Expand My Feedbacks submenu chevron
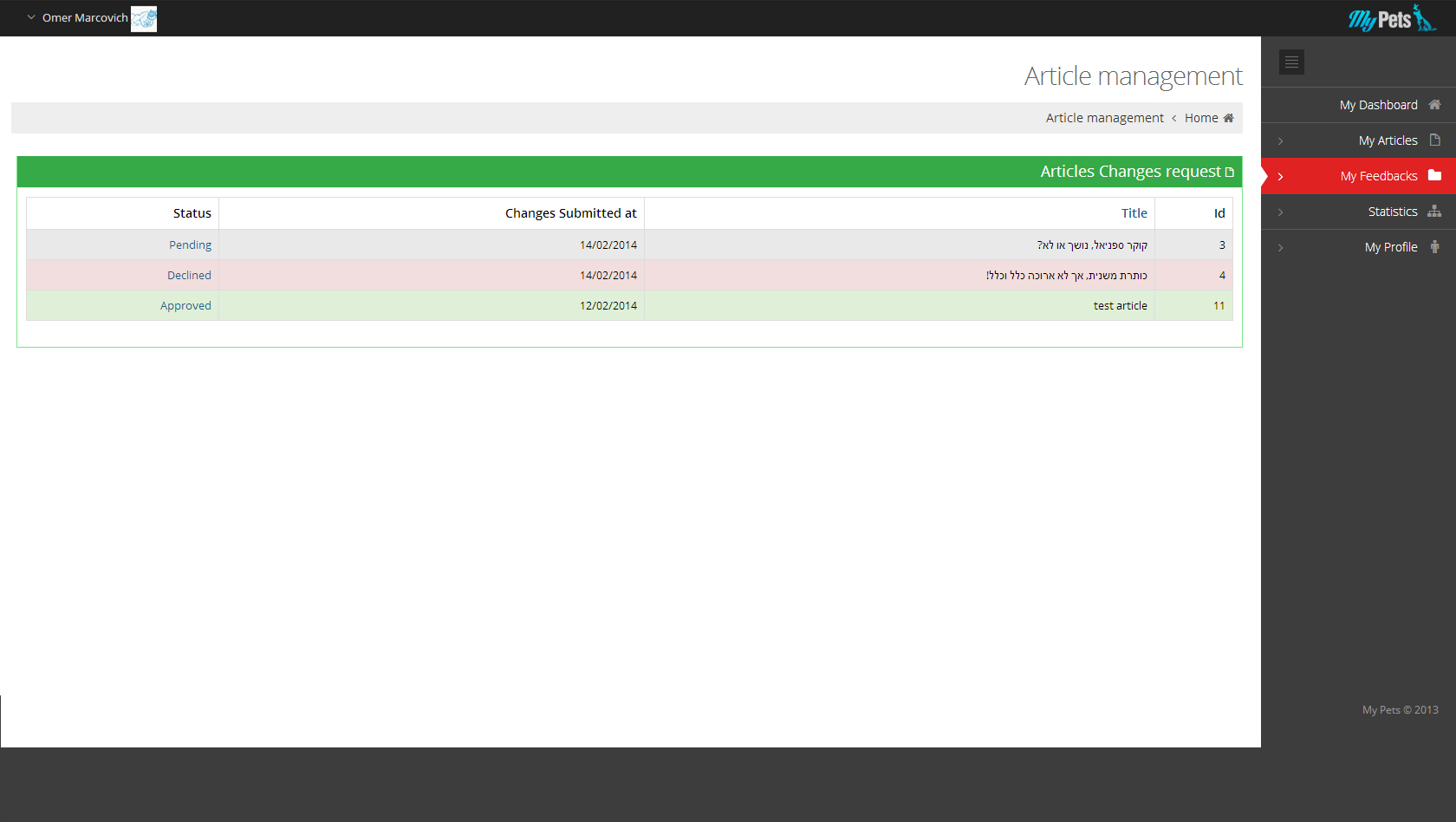 pos(1280,176)
